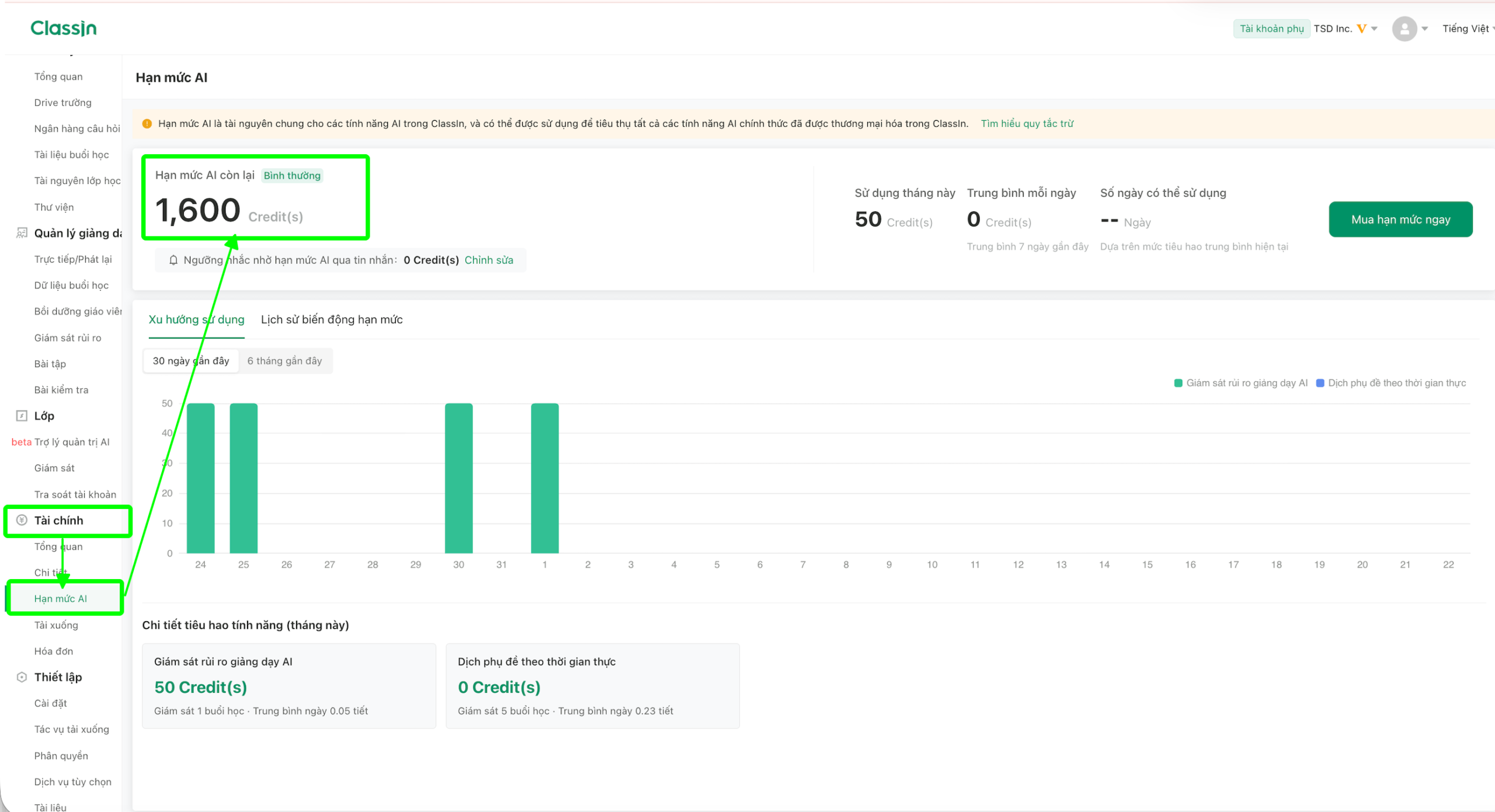The image size is (1495, 812).
Task: Click the Tài khoản phụ badge
Action: pos(1271,29)
